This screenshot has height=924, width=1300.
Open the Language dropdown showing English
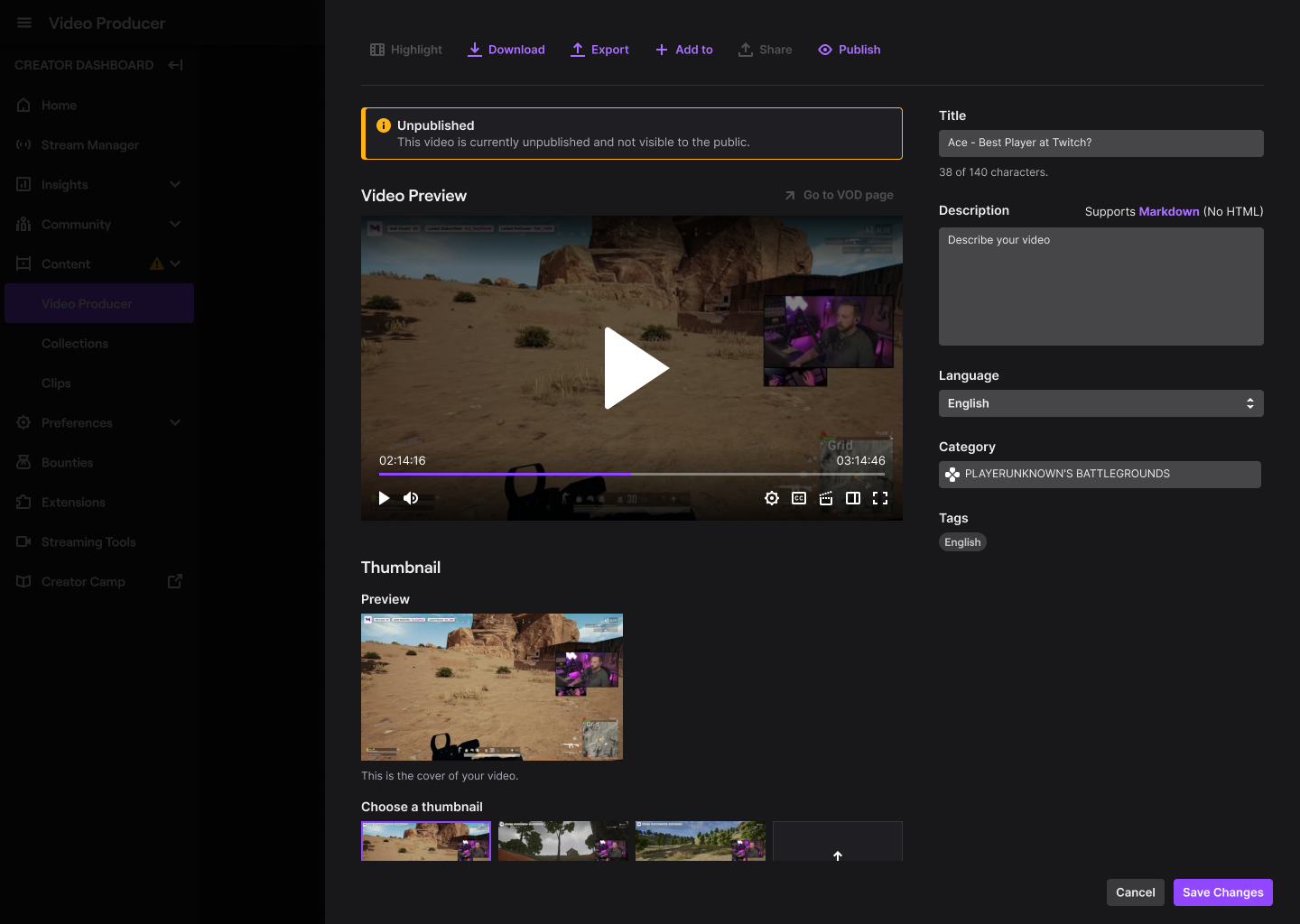click(x=1100, y=403)
